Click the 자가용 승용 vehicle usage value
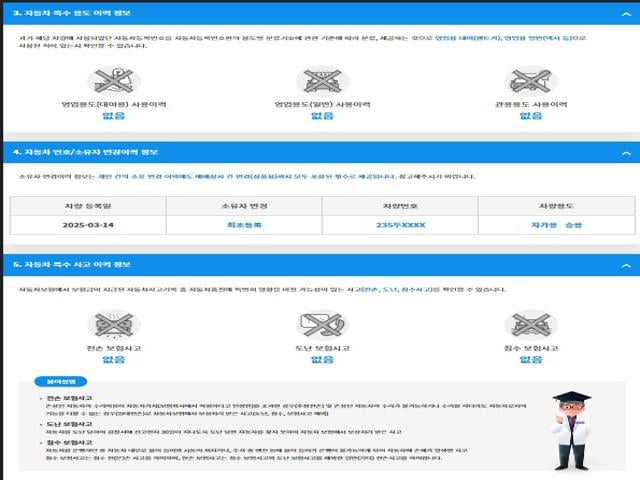The height and width of the screenshot is (480, 640). tap(556, 225)
